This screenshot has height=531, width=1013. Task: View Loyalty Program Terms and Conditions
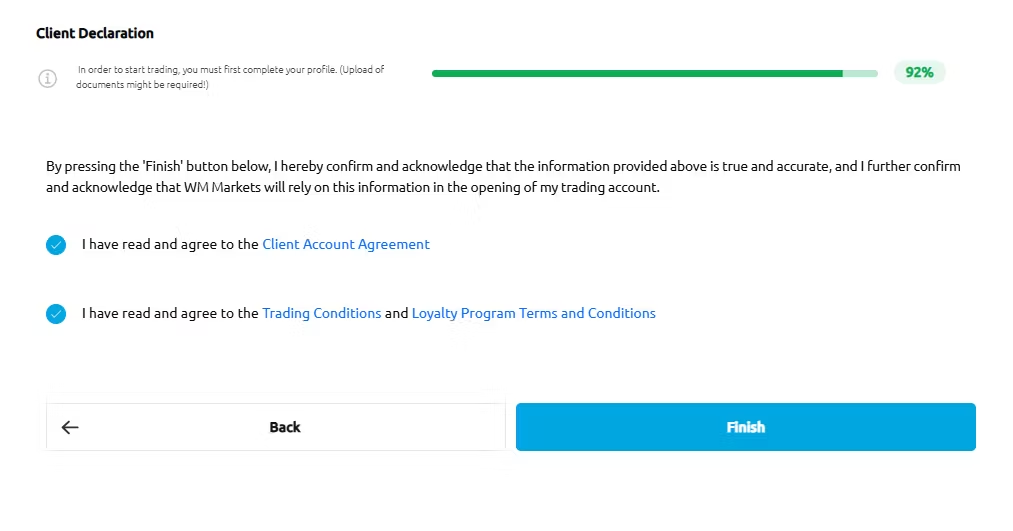pyautogui.click(x=533, y=313)
